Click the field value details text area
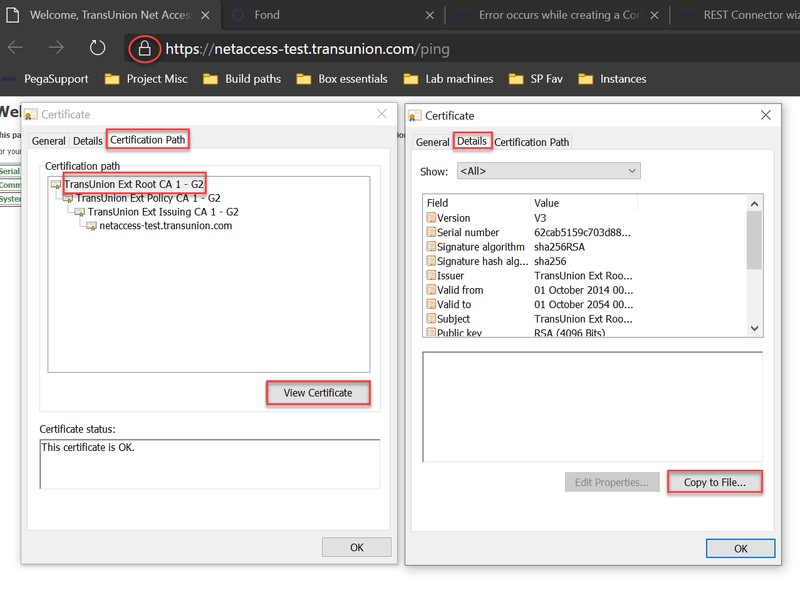This screenshot has width=800, height=590. pyautogui.click(x=592, y=407)
